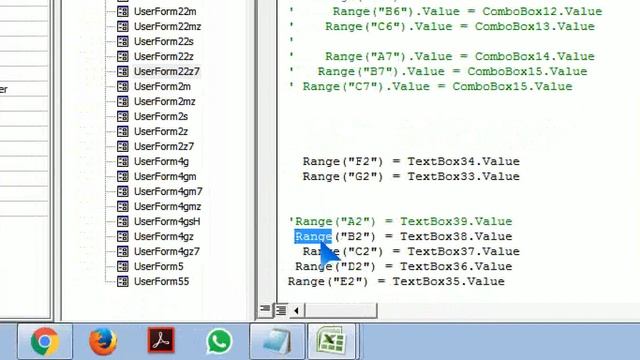This screenshot has height=360, width=640.
Task: Select UserForm4gz7 in the project tree
Action: coord(167,251)
